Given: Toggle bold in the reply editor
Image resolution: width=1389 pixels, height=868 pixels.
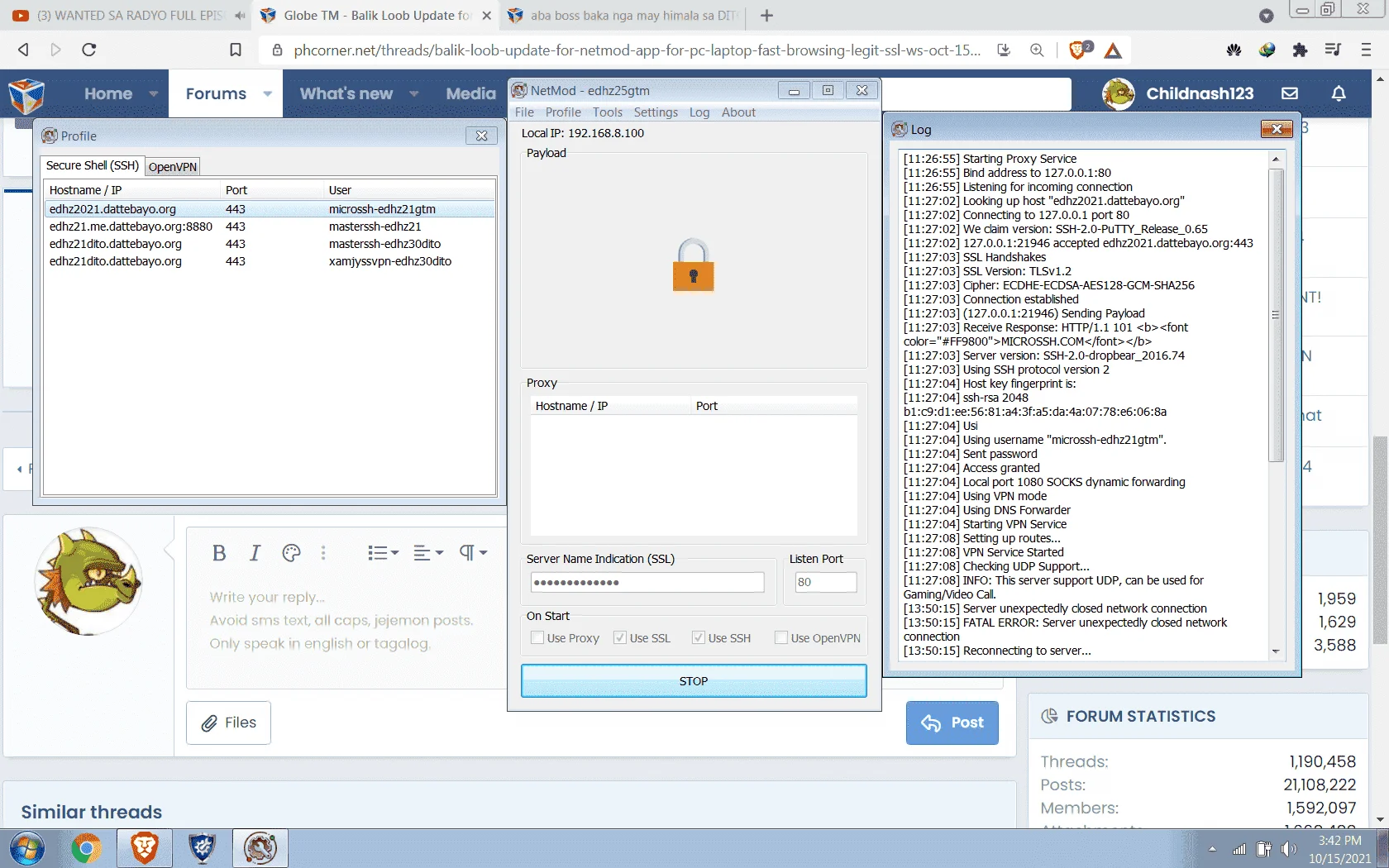Looking at the screenshot, I should click(219, 553).
